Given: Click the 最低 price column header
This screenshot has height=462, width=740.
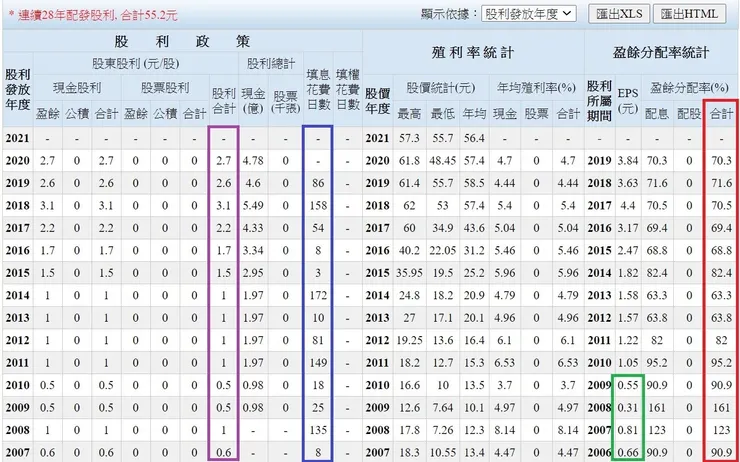Looking at the screenshot, I should [442, 113].
